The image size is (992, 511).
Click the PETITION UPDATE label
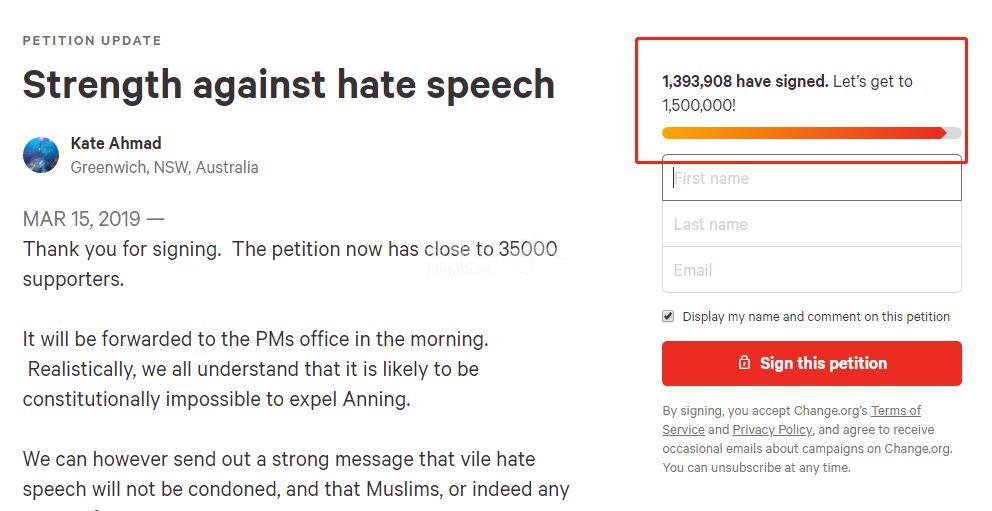point(92,41)
